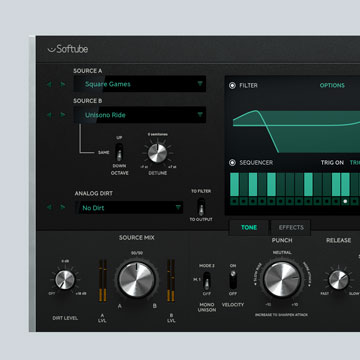Click the Dirt Level knob
The height and width of the screenshot is (360, 360).
(x=65, y=280)
